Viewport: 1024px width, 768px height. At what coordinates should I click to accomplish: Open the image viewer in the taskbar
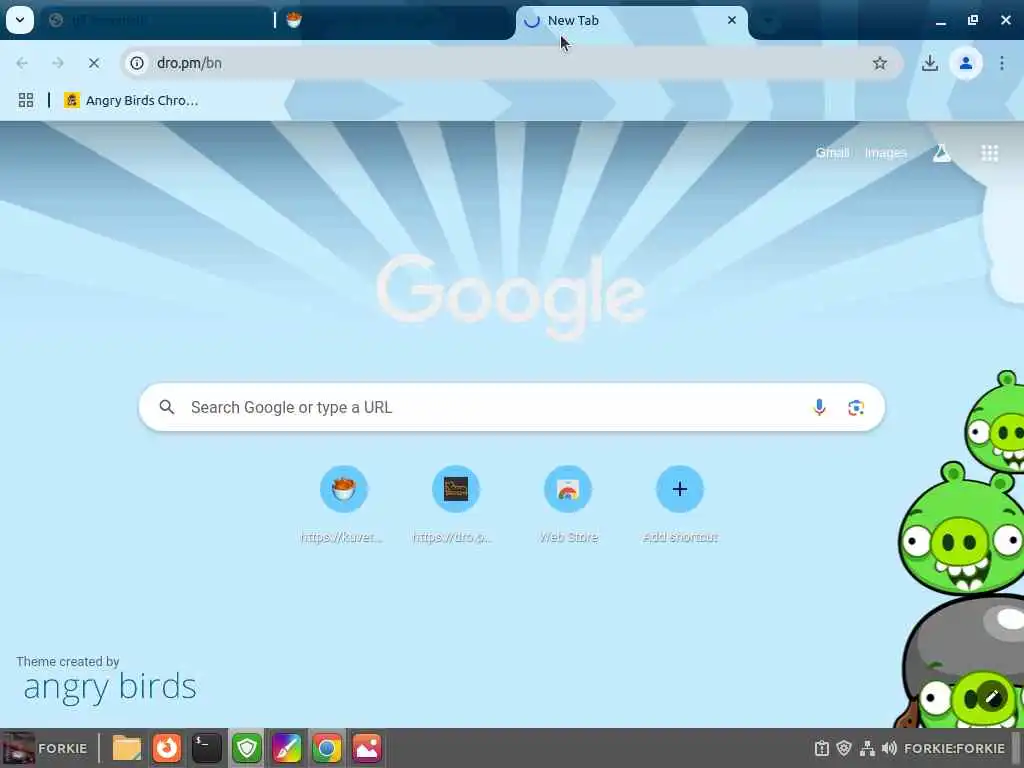(x=367, y=748)
